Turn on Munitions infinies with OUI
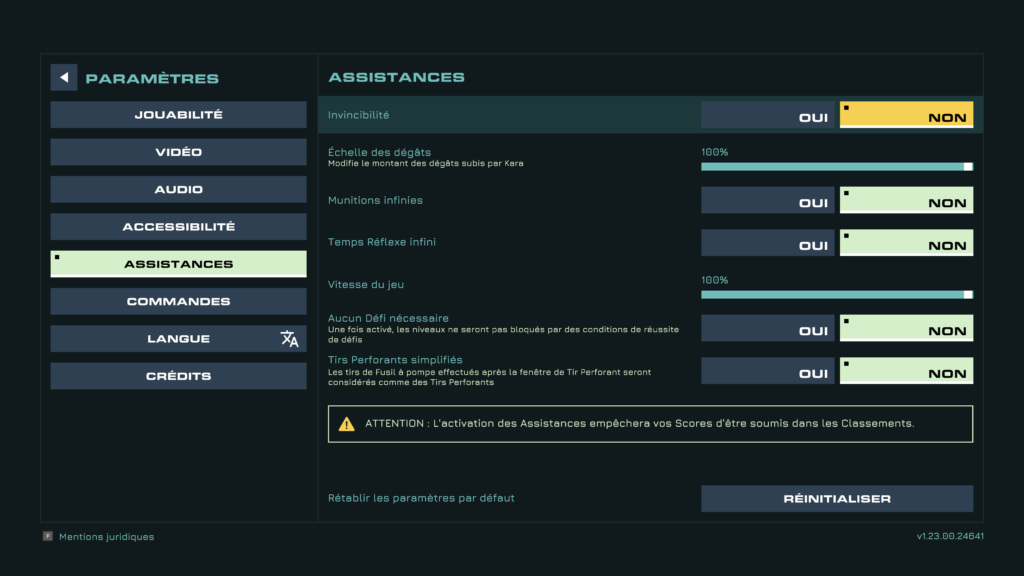Screen dimensions: 1024x576 pyautogui.click(x=767, y=200)
